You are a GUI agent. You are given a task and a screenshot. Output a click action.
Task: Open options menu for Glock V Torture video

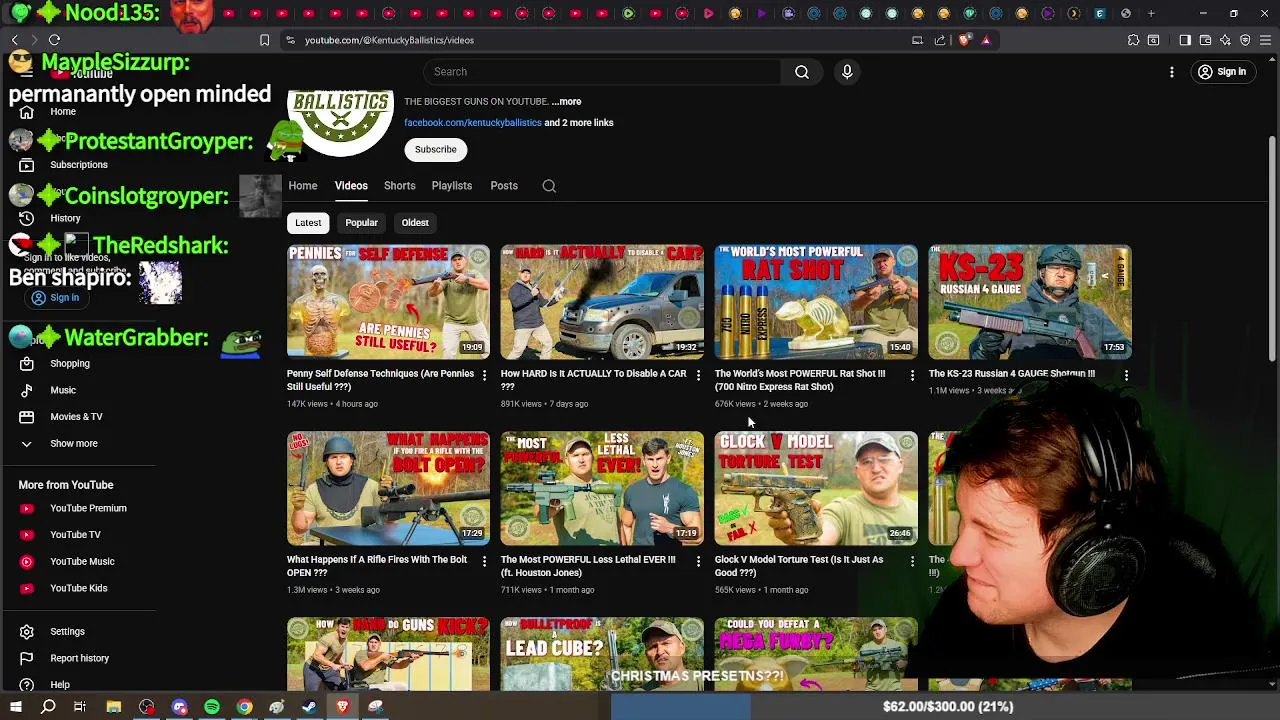click(x=911, y=561)
